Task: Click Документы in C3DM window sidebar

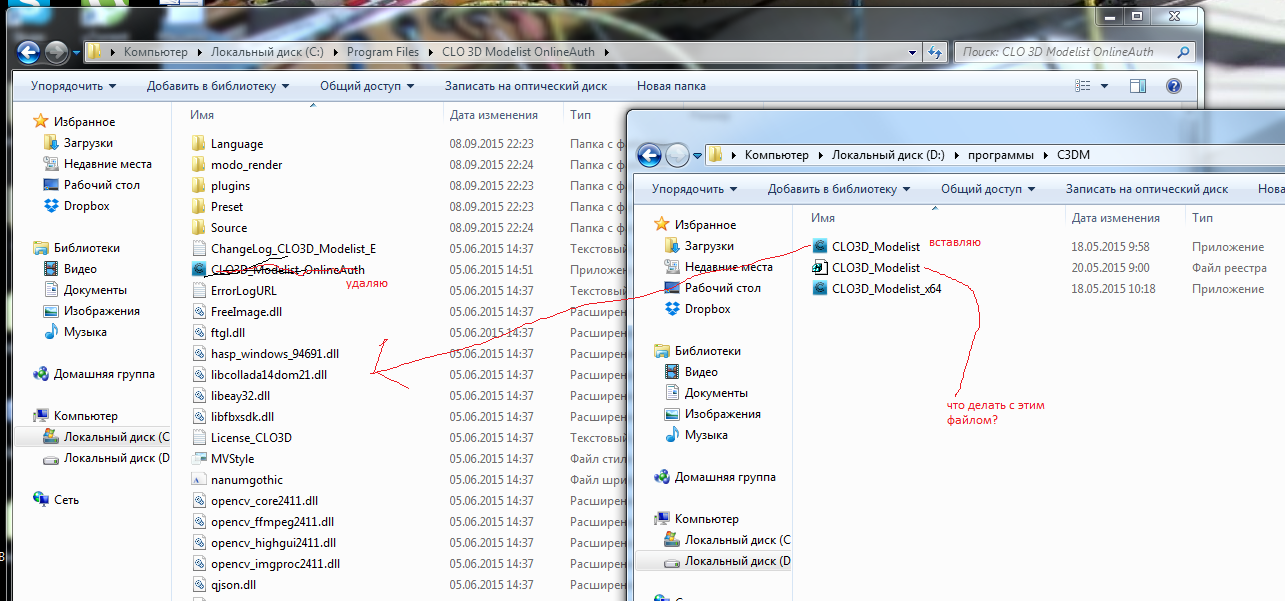Action: 716,393
